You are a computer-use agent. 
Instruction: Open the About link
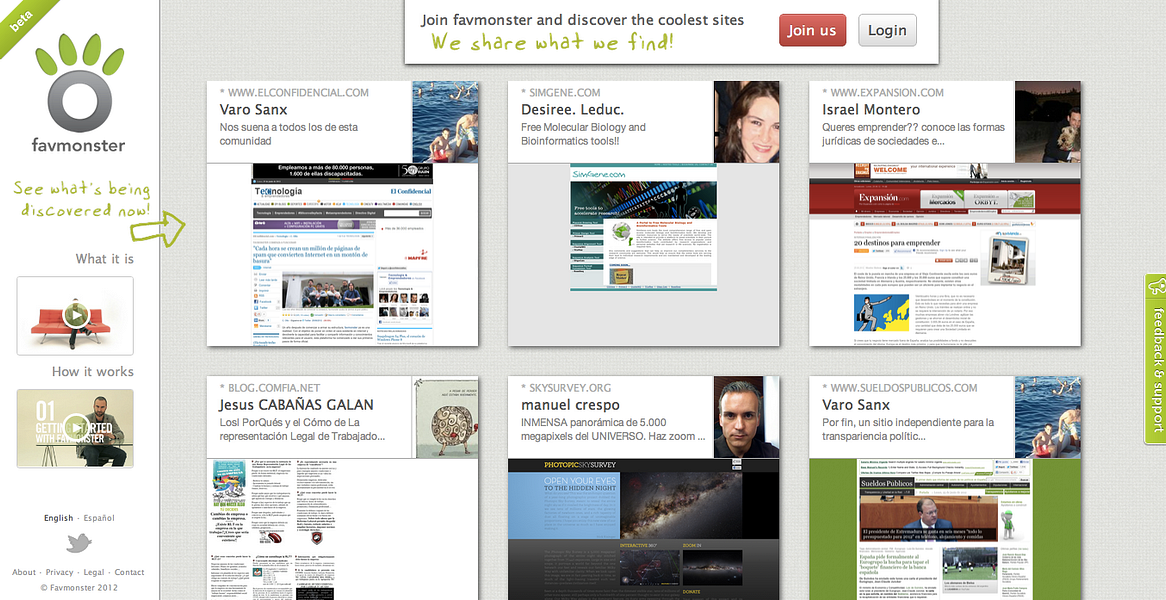coord(24,572)
